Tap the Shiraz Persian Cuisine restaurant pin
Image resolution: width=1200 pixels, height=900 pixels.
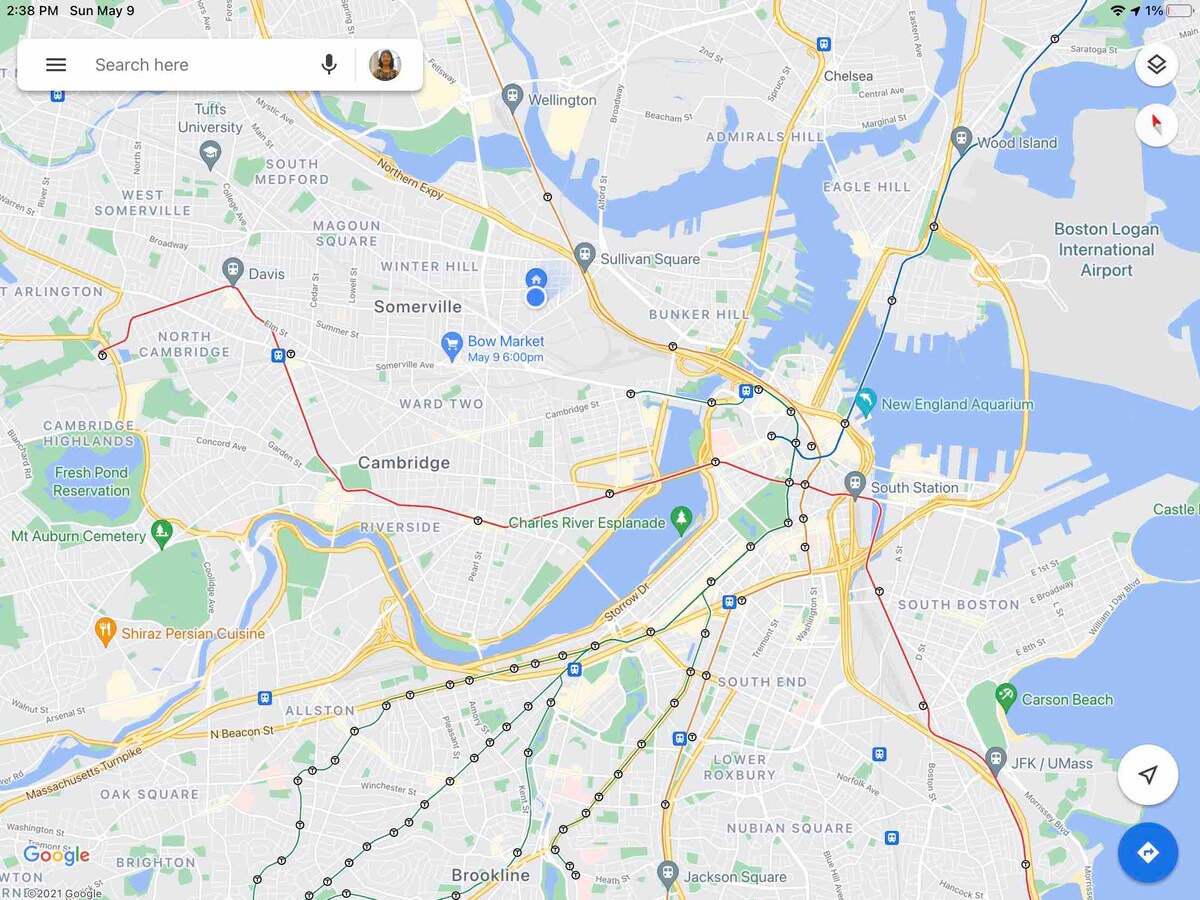[105, 631]
